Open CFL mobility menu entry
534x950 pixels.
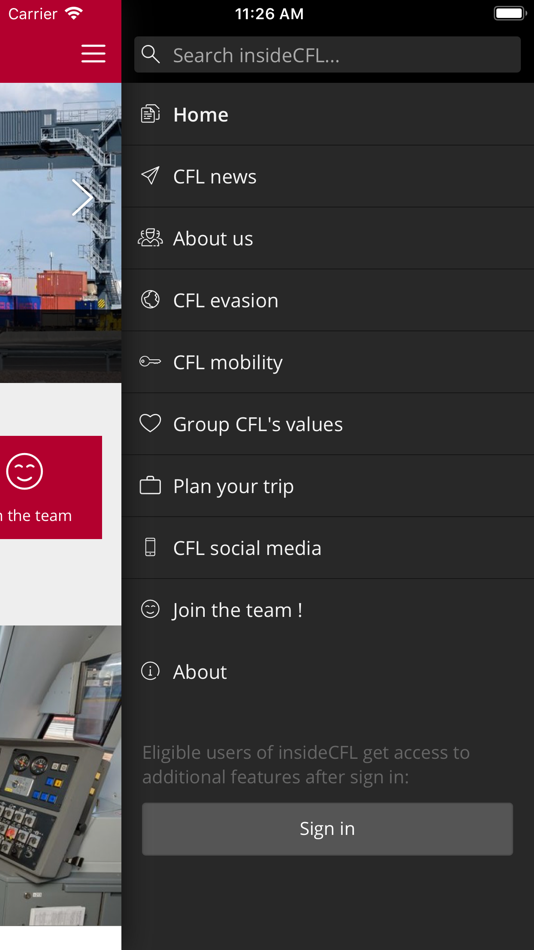(328, 362)
